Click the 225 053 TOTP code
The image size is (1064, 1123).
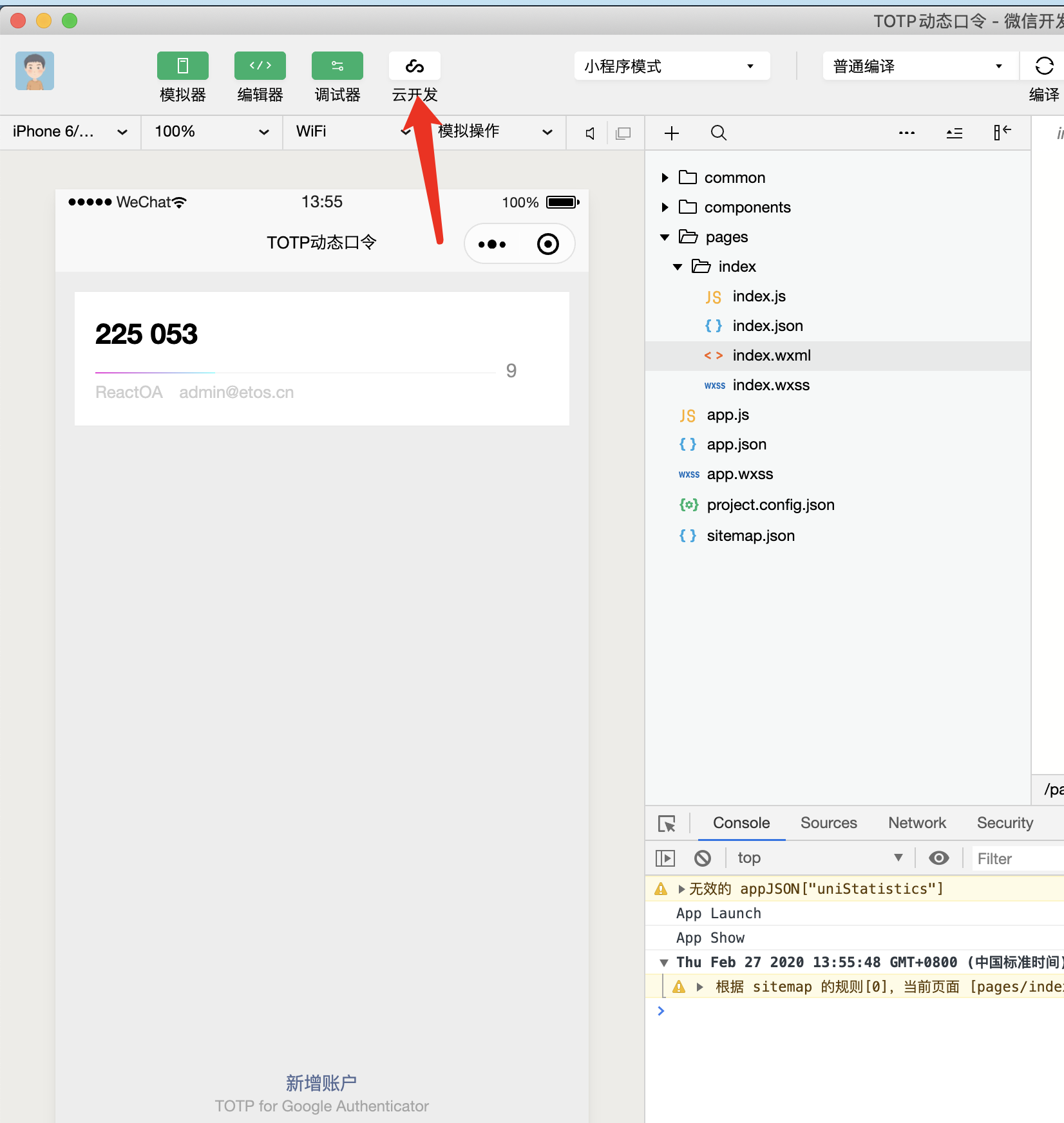click(x=147, y=334)
